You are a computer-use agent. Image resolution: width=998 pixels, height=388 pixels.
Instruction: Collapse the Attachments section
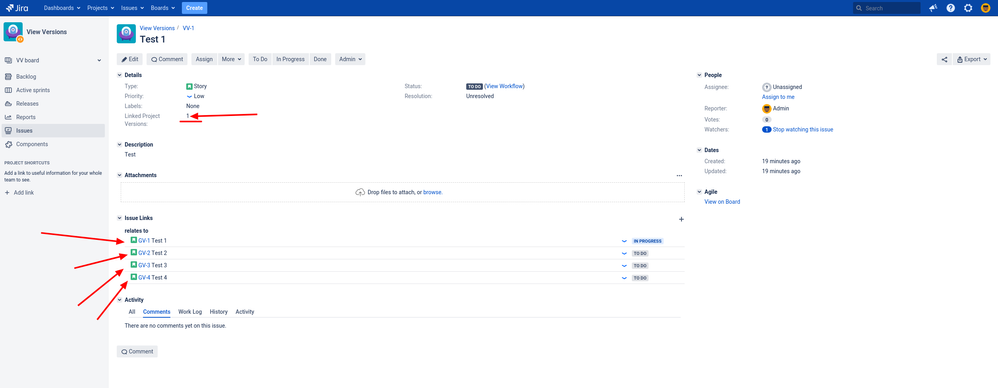pyautogui.click(x=120, y=175)
